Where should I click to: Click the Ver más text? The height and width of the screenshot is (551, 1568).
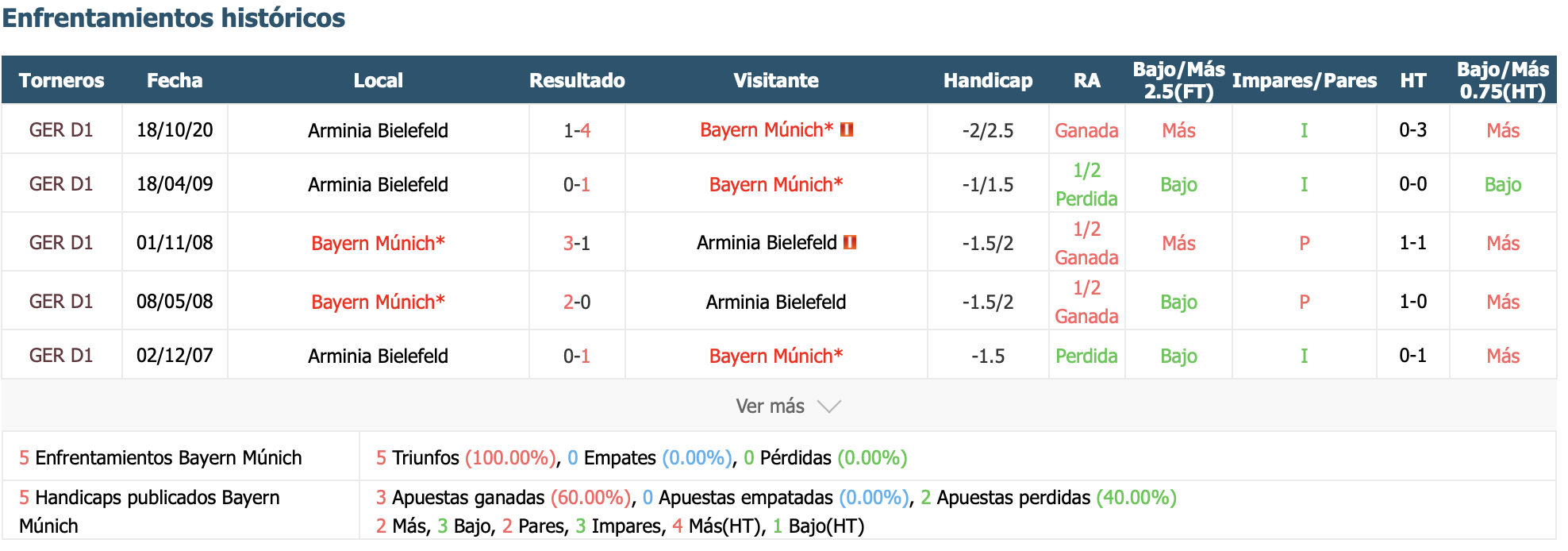770,407
